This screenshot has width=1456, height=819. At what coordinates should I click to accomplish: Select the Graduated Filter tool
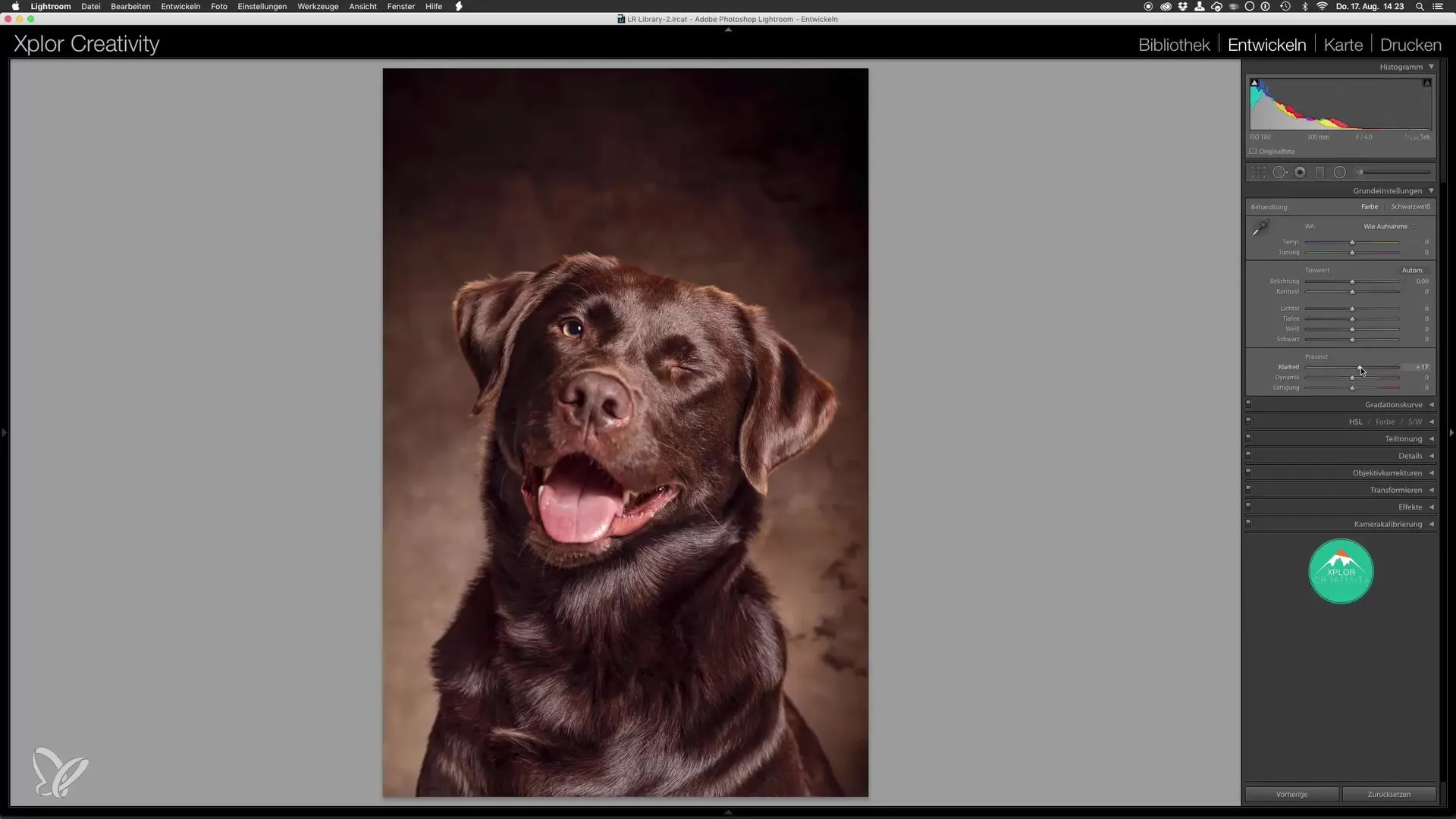[1319, 172]
